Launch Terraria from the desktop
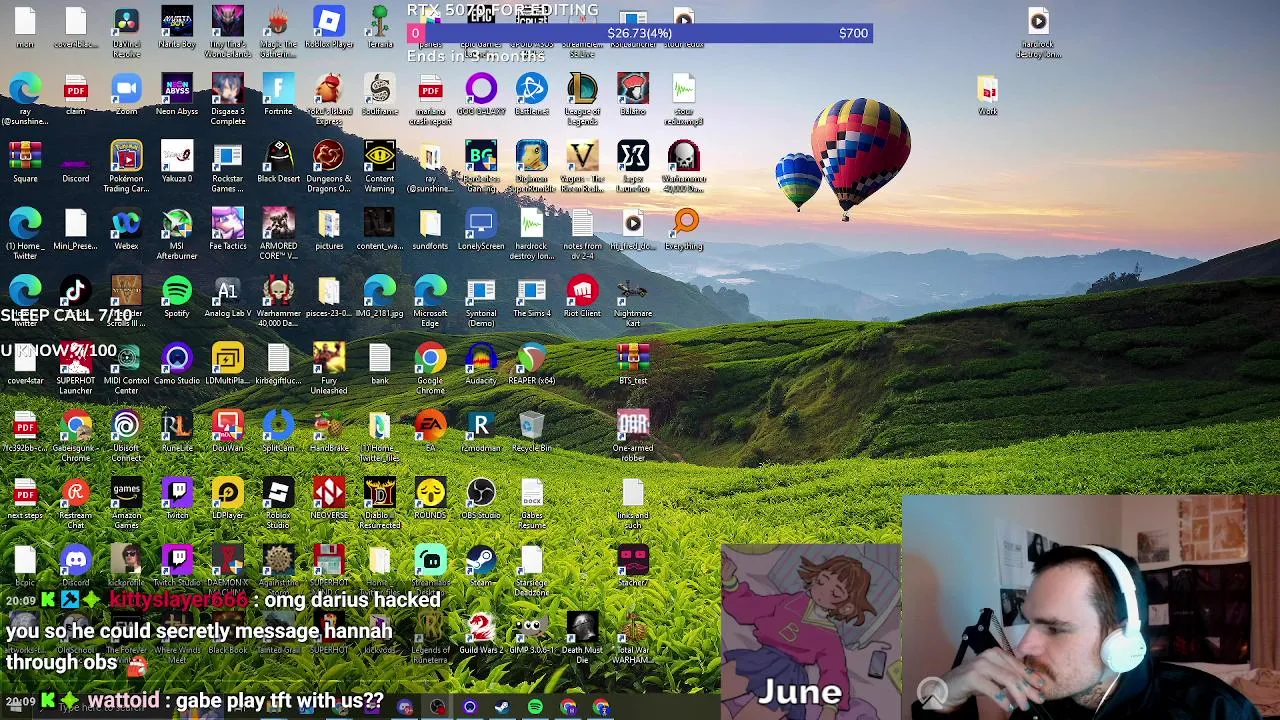 click(380, 28)
